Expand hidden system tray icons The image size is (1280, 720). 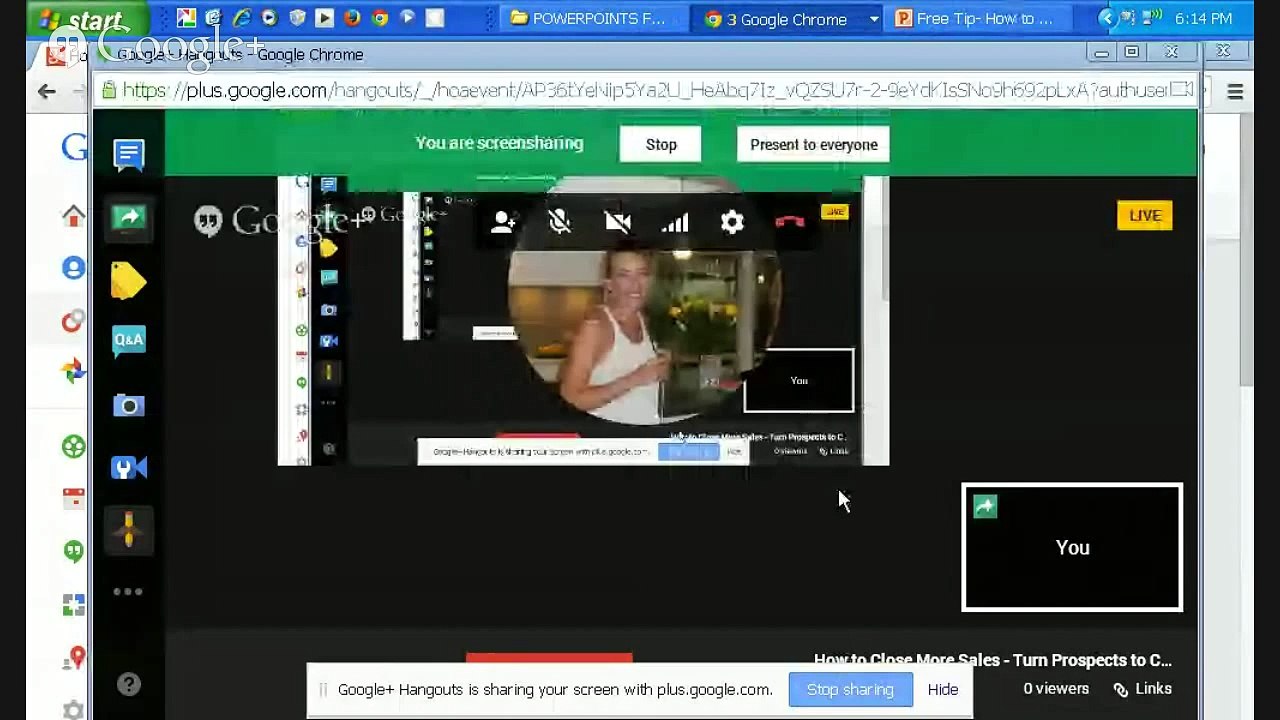1106,18
